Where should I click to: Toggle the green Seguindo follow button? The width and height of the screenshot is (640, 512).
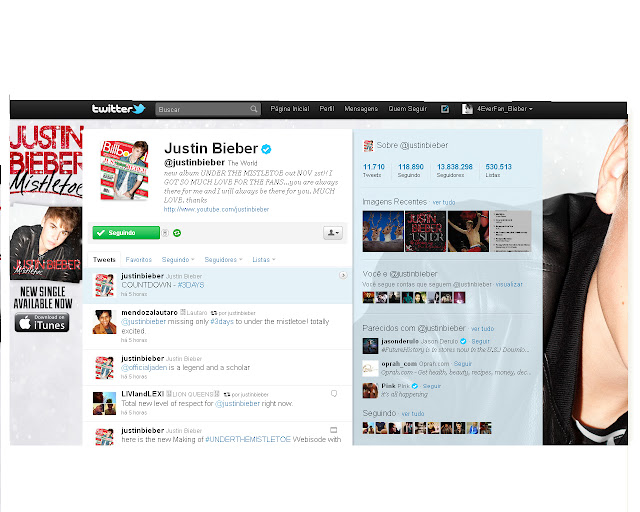(x=126, y=233)
